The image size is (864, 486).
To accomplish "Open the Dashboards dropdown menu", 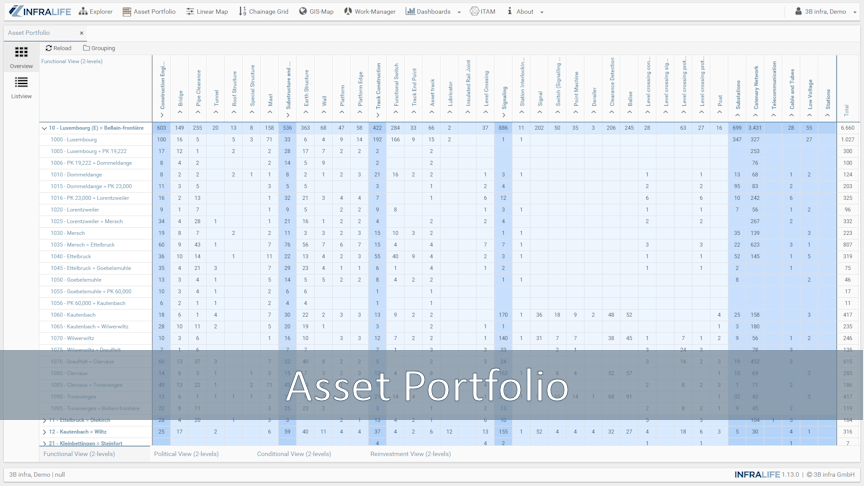I will (432, 12).
